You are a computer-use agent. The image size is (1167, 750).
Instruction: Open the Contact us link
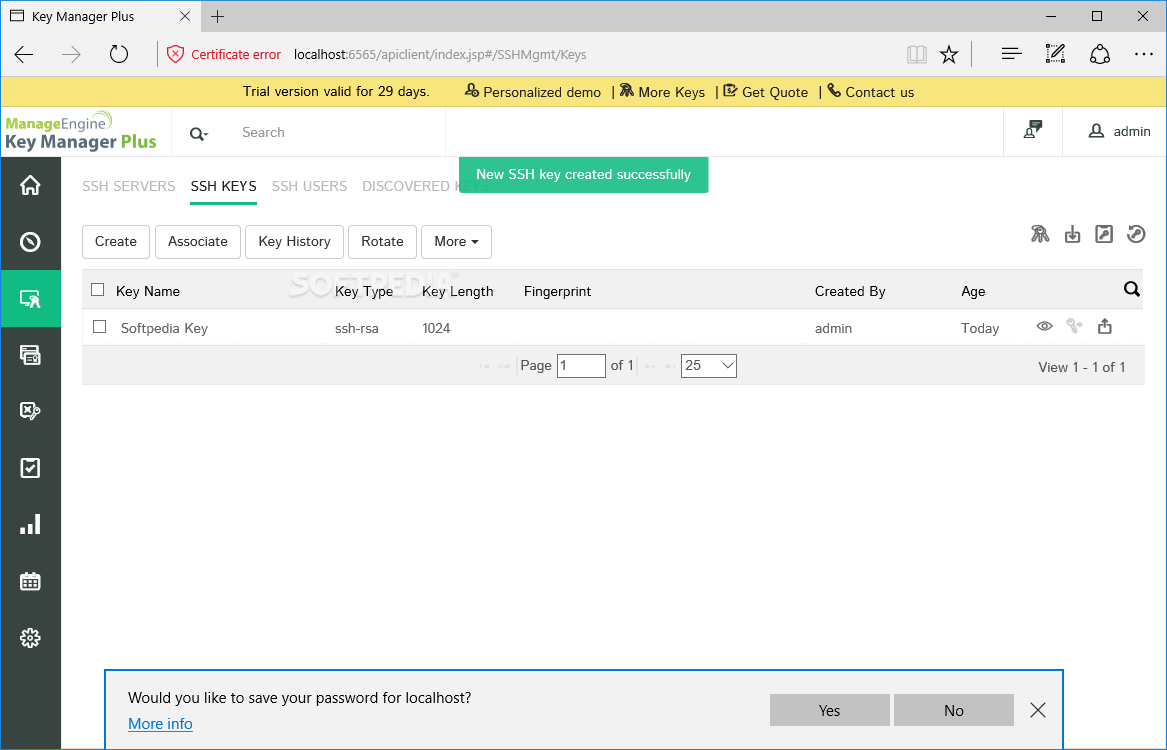pos(871,92)
